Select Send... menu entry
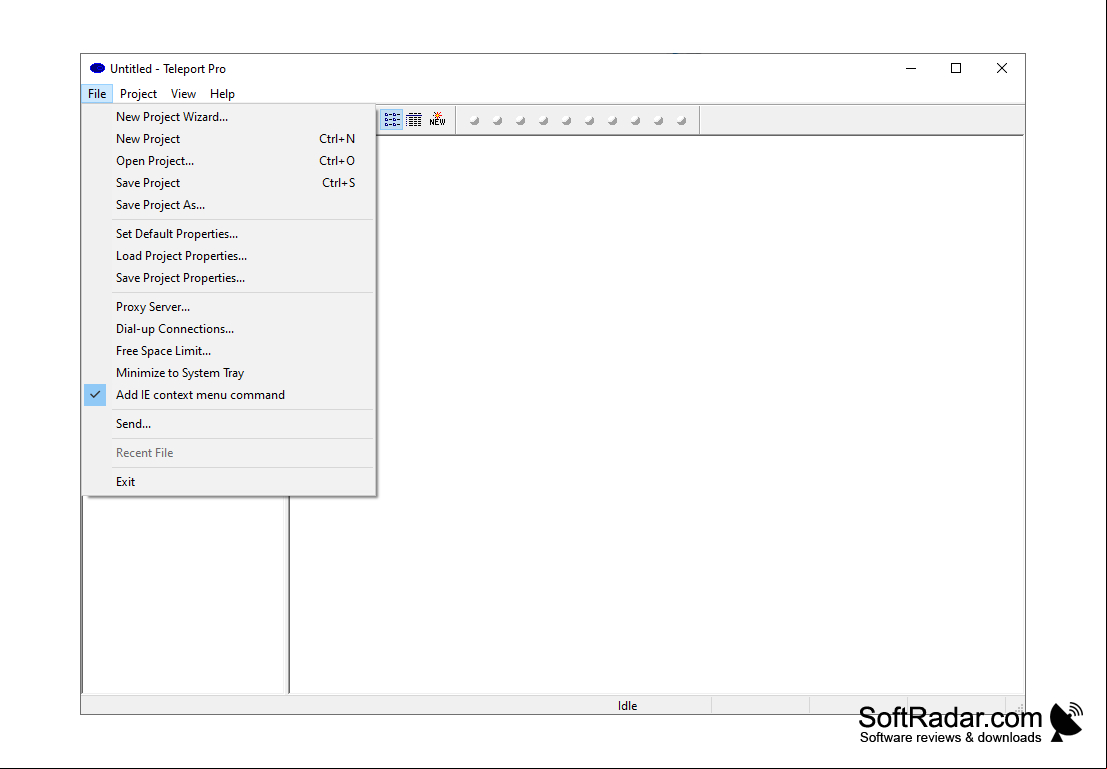Screen dimensions: 1107x769 click(x=229, y=424)
